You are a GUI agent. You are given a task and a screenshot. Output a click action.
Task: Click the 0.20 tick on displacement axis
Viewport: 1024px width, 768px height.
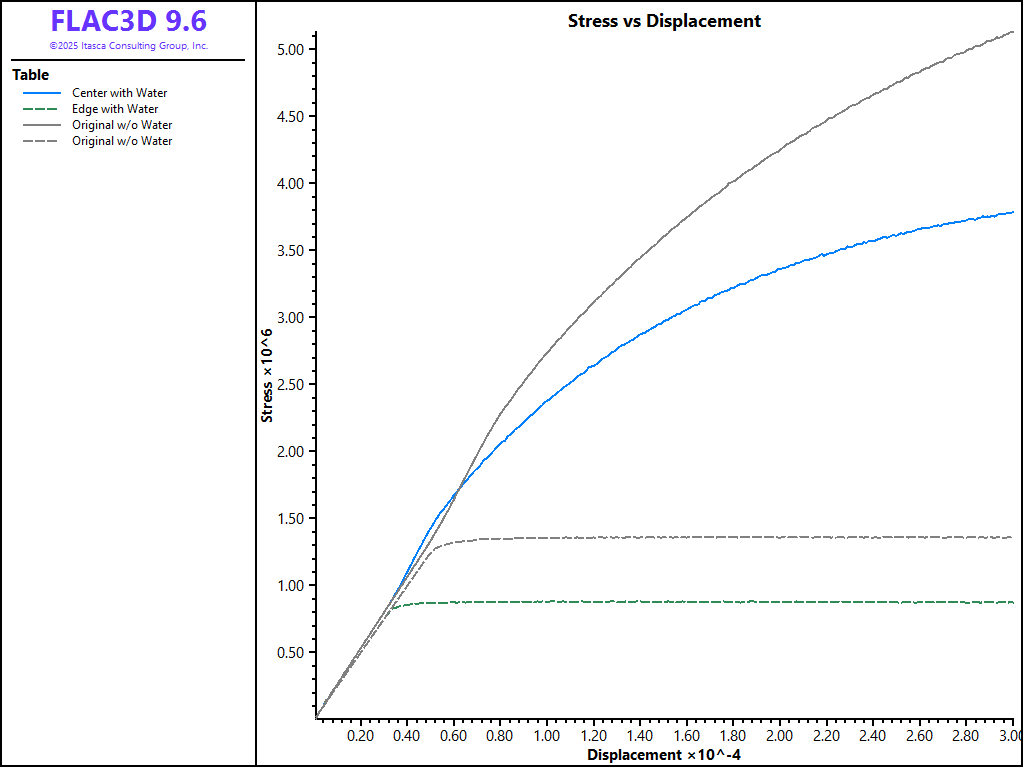361,736
